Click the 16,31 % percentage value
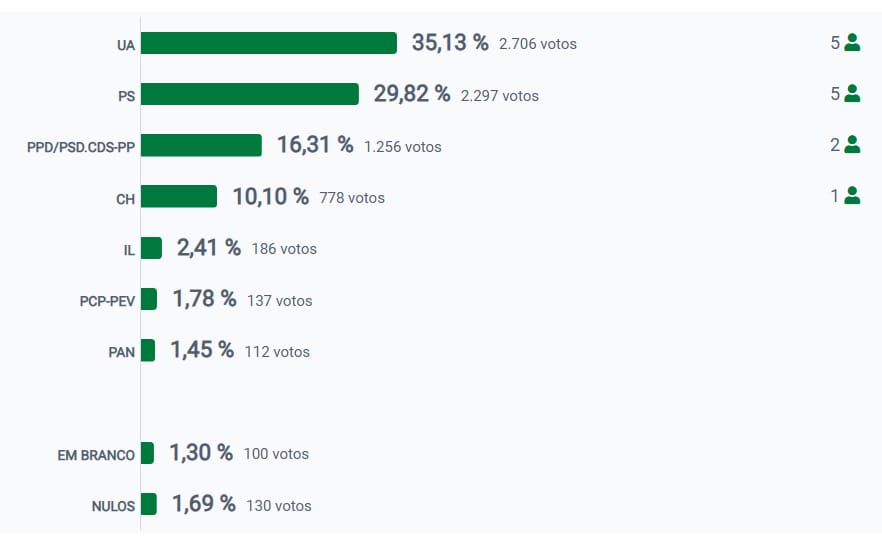The width and height of the screenshot is (882, 546). click(x=315, y=145)
